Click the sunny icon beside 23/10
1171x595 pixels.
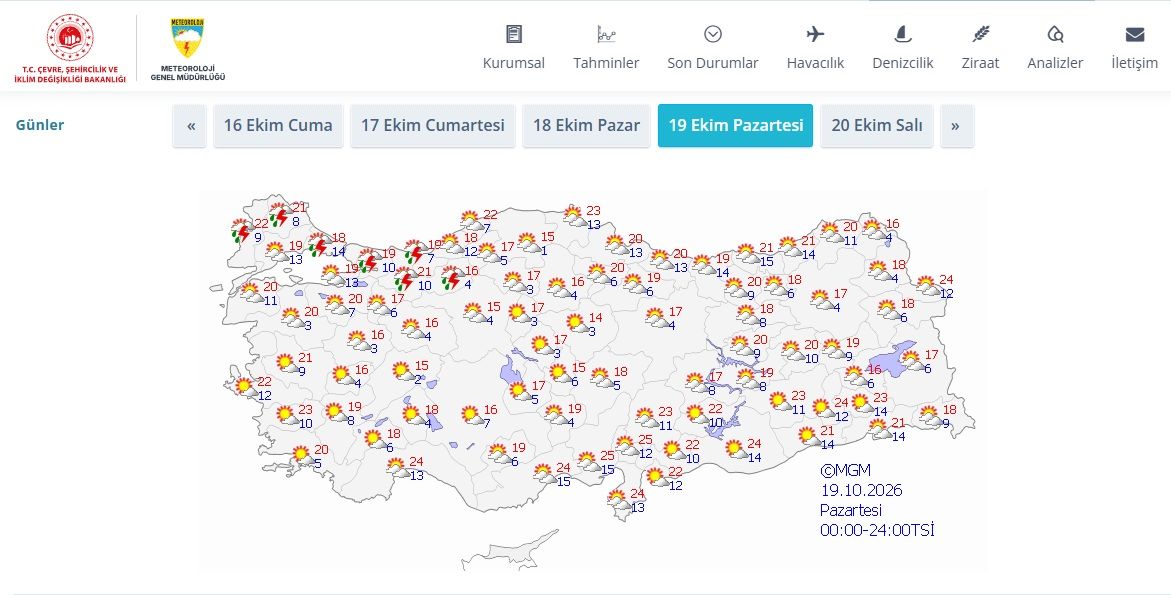click(x=286, y=414)
